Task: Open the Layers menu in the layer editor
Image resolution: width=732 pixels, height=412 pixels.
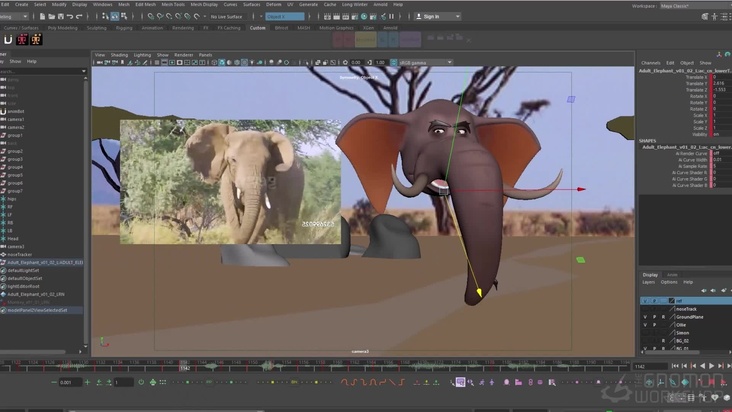Action: pos(648,282)
